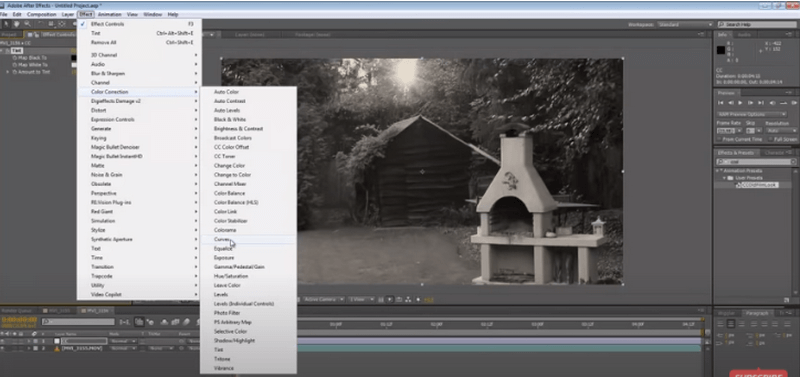This screenshot has height=377, width=800.
Task: Switch to the Project panel tab
Action: coord(10,35)
